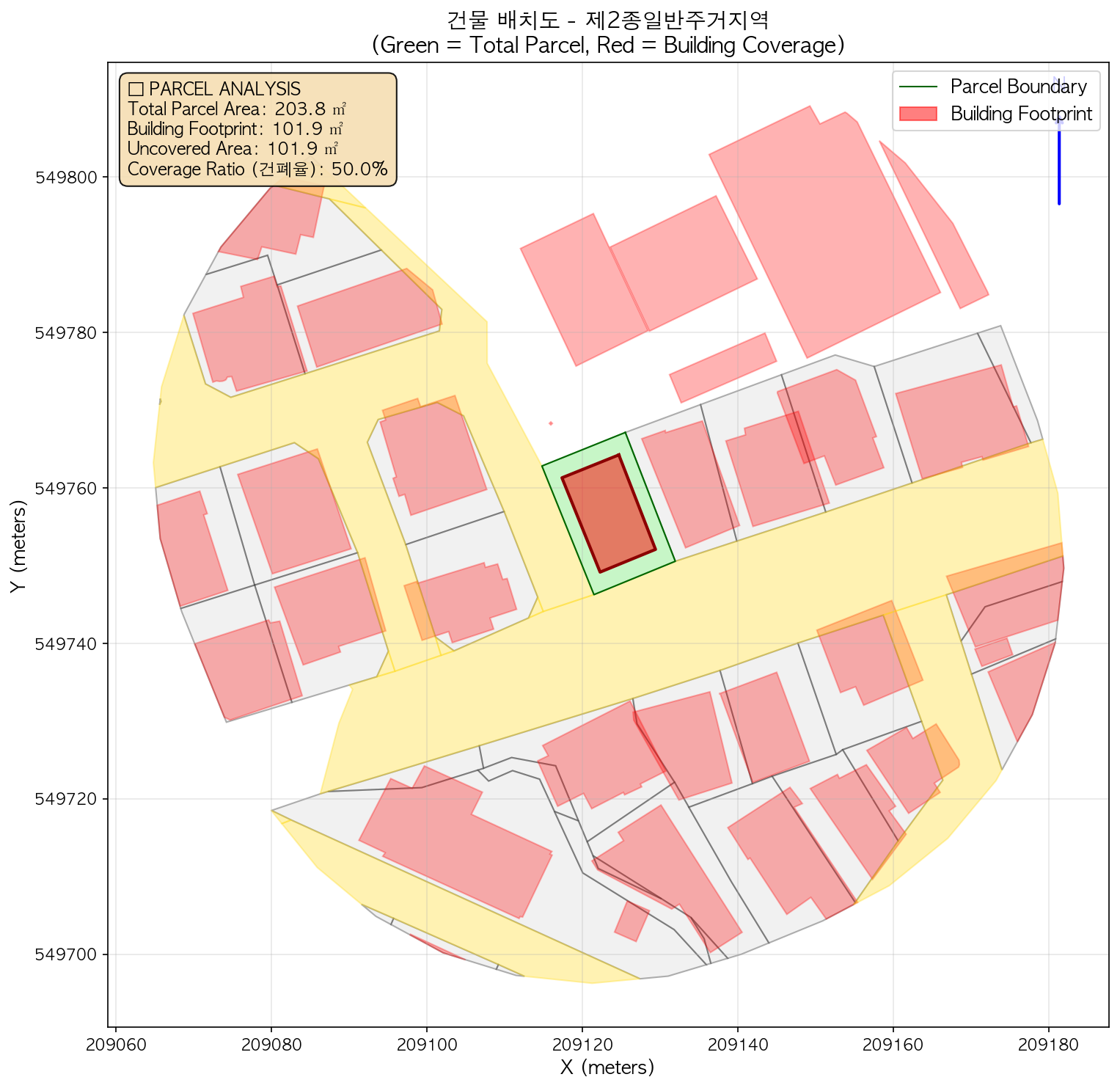Click the 209120 tick label on the X axis
The width and height of the screenshot is (1120, 1088).
tap(582, 1045)
